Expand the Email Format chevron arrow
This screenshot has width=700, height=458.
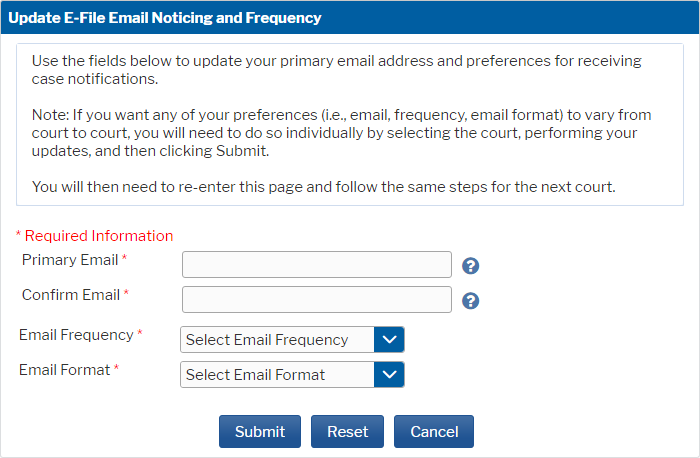point(389,375)
